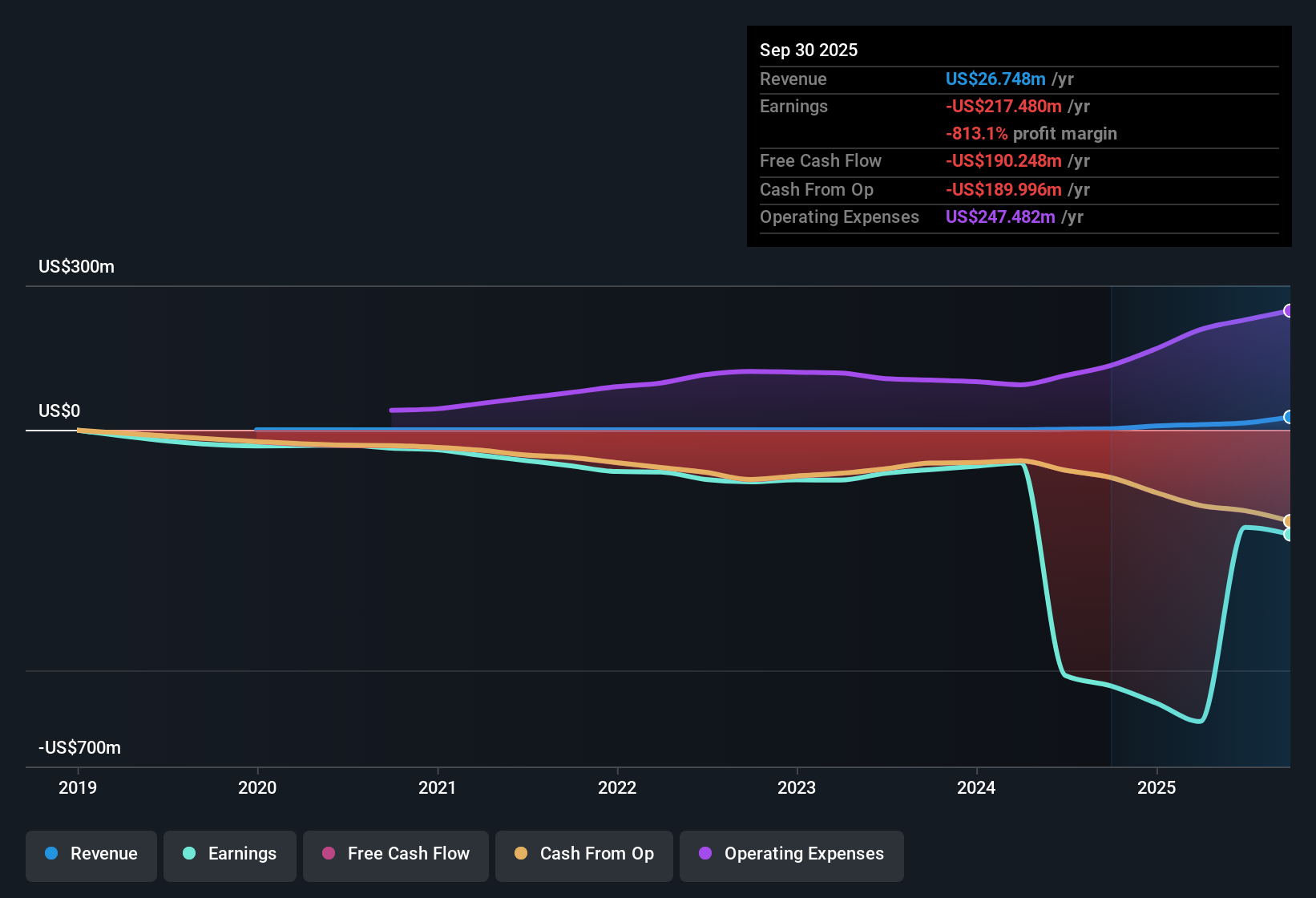The height and width of the screenshot is (898, 1316).
Task: Select the pink Free Cash Flow dot icon
Action: pos(328,854)
